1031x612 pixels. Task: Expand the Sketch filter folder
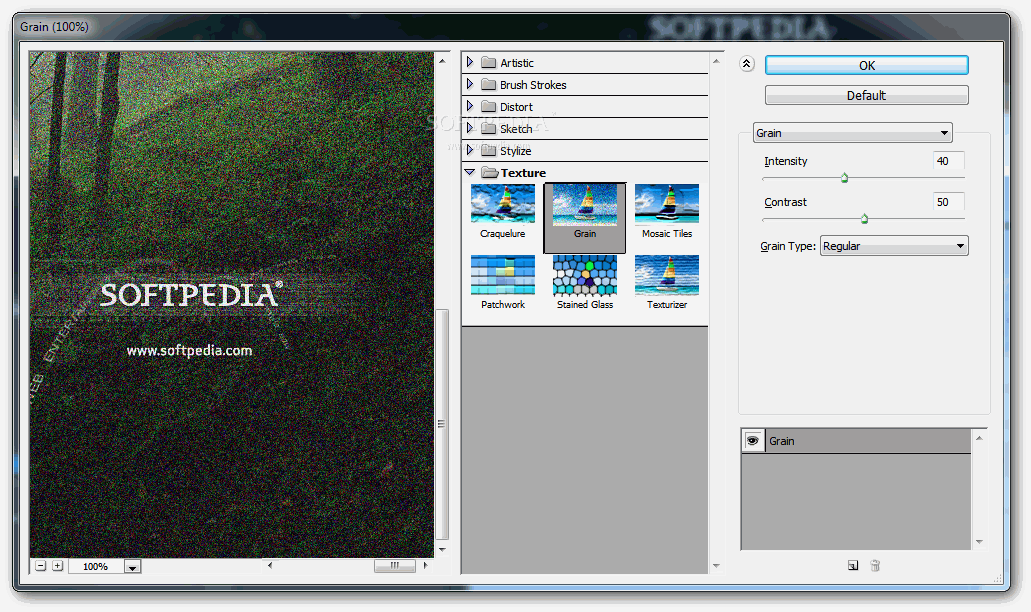tap(469, 128)
